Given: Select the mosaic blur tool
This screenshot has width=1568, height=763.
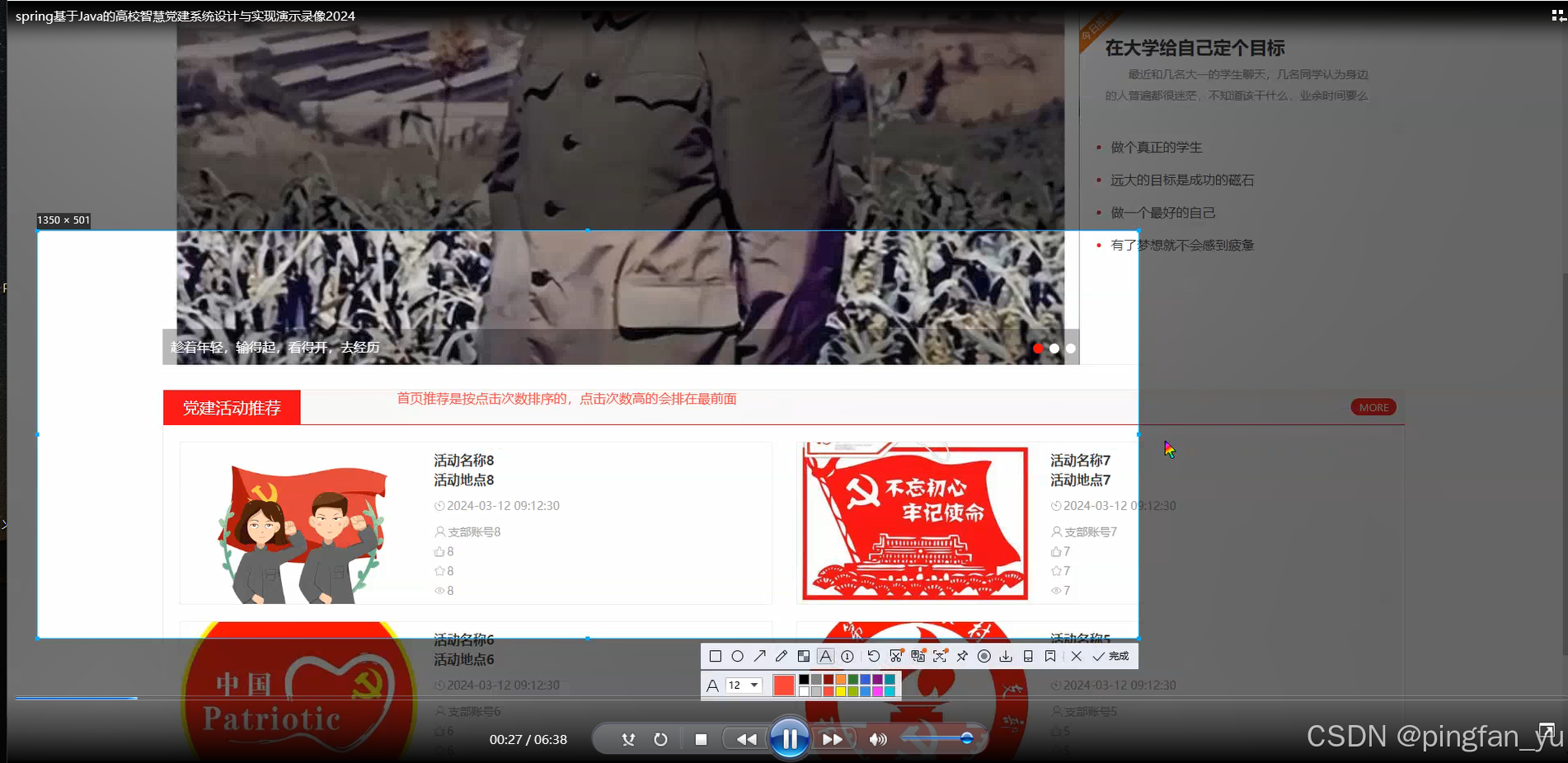Looking at the screenshot, I should [803, 657].
